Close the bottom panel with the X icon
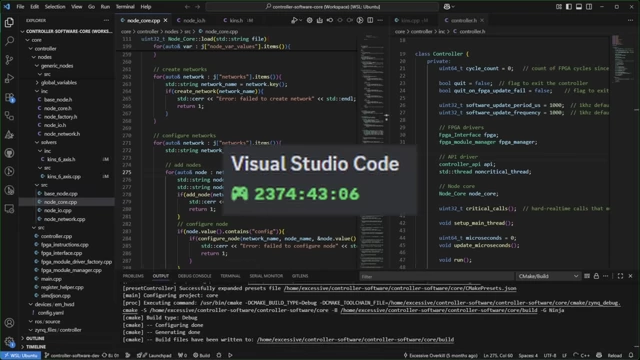 [630, 276]
